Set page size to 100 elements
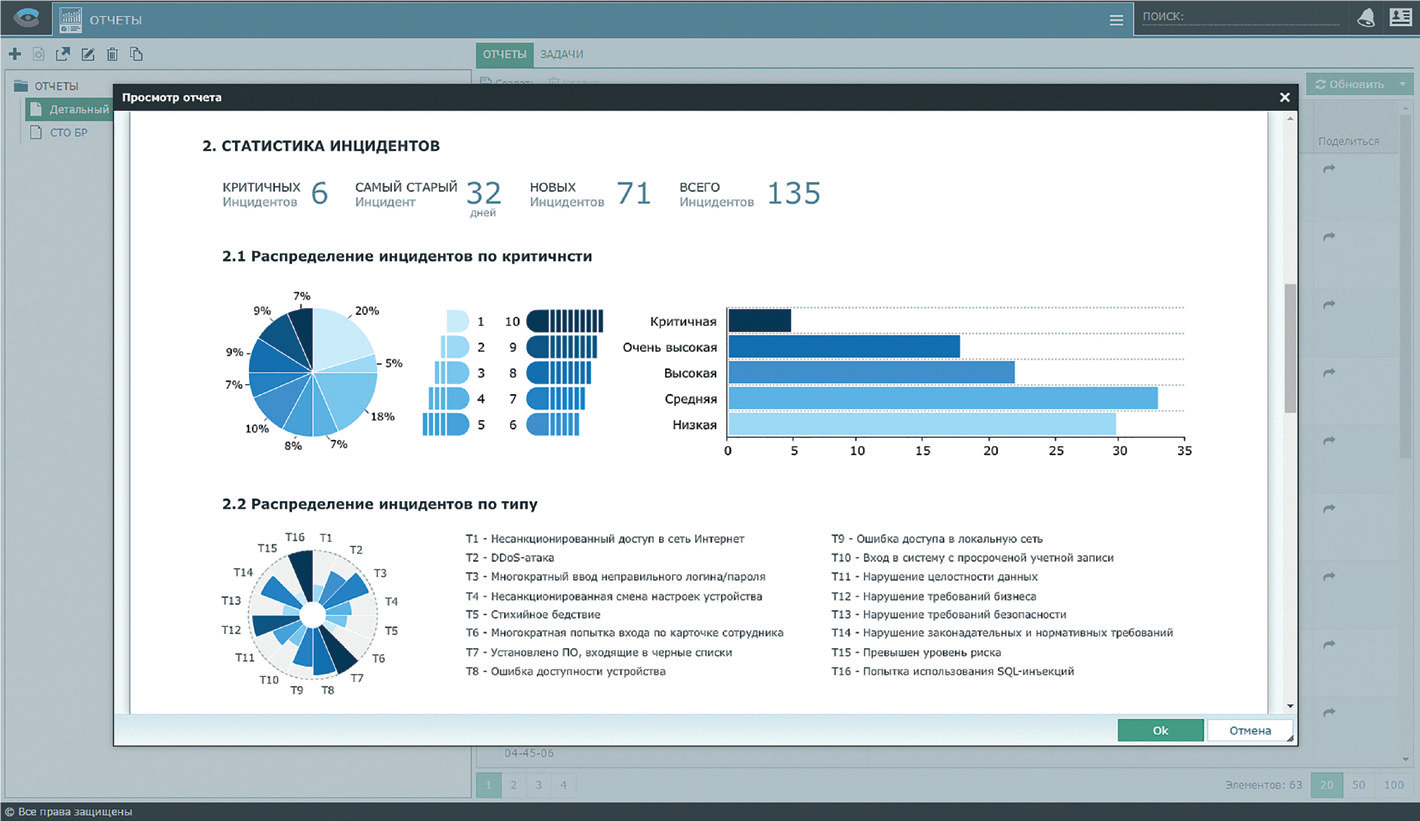This screenshot has height=821, width=1420. (1393, 785)
